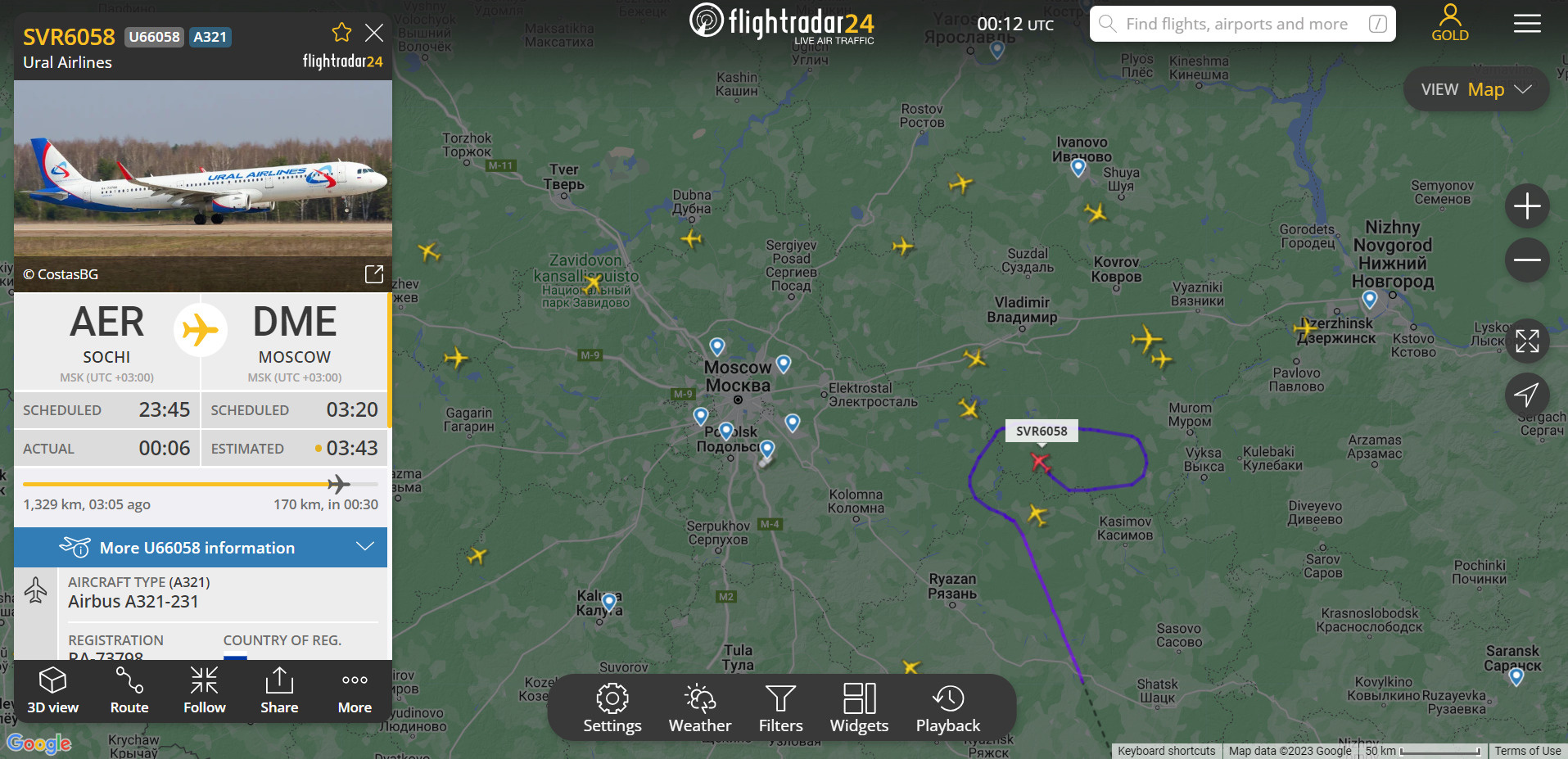Open the 3D view of flight

click(x=52, y=691)
